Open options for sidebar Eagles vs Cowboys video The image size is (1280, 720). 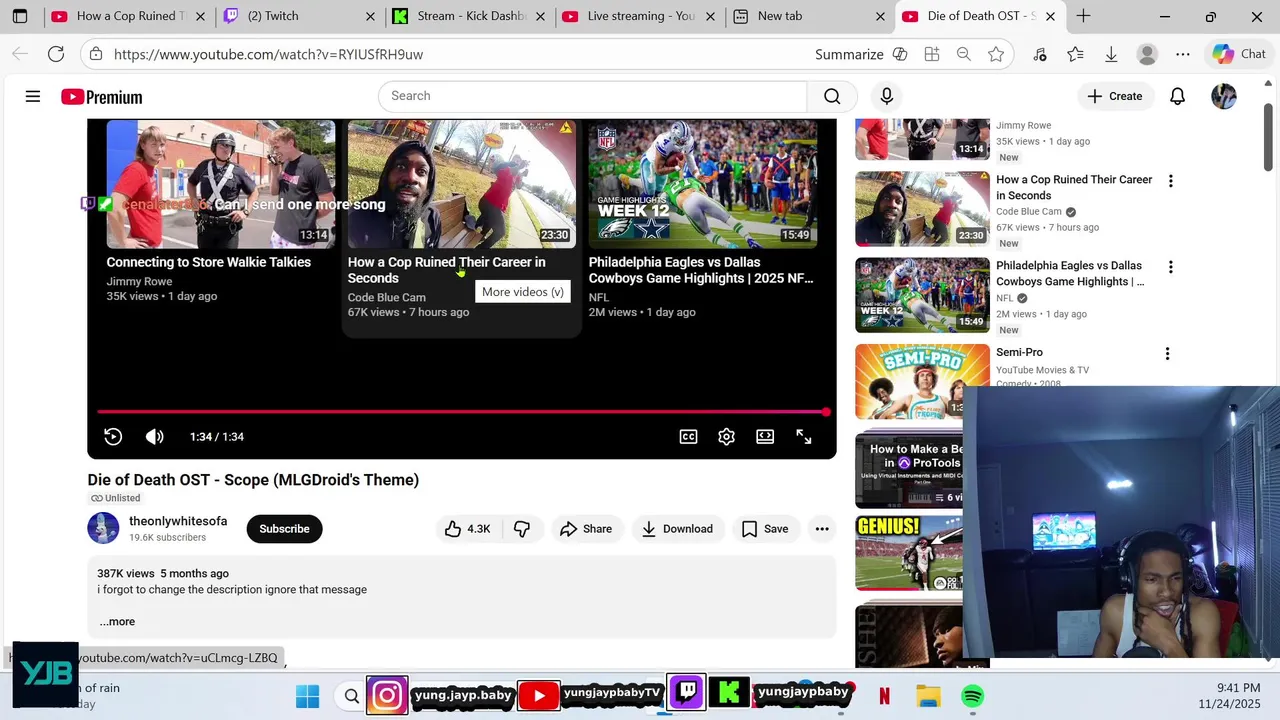[1170, 267]
